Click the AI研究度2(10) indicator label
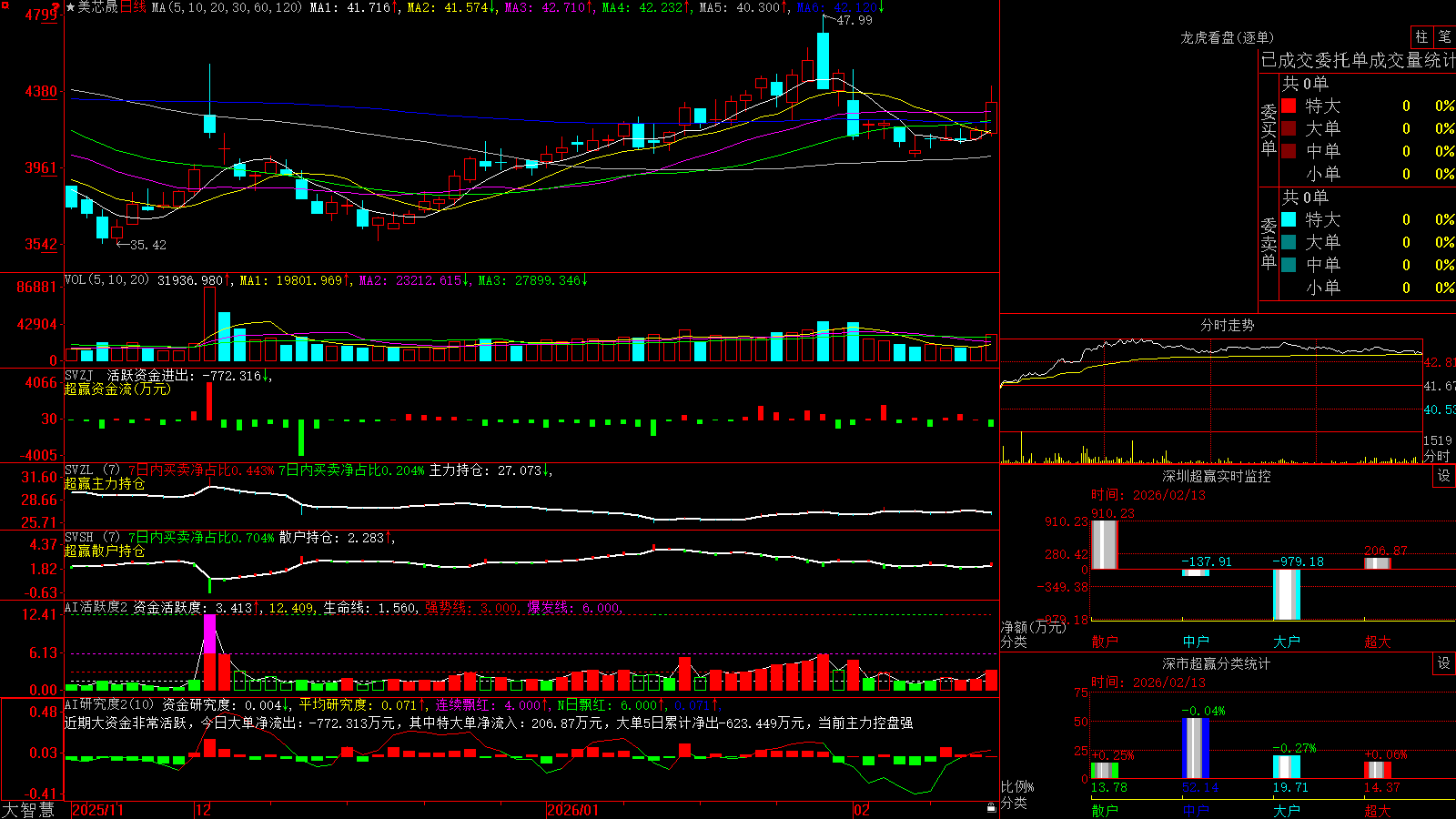 pyautogui.click(x=109, y=704)
